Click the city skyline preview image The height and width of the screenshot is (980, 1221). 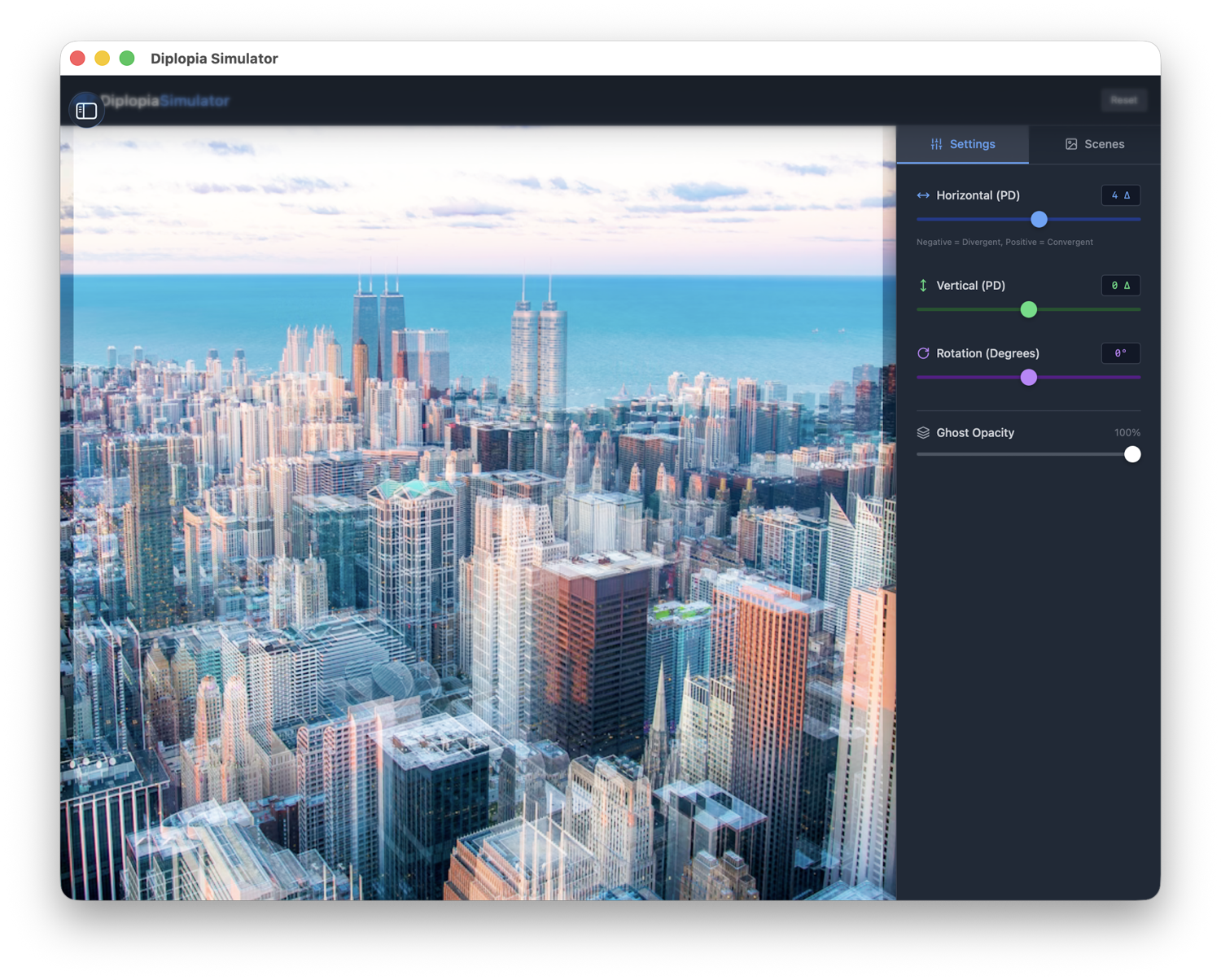[x=478, y=513]
